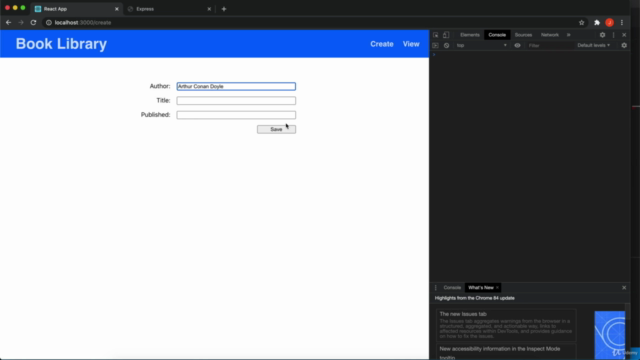Click the Book Library heading

tap(61, 44)
